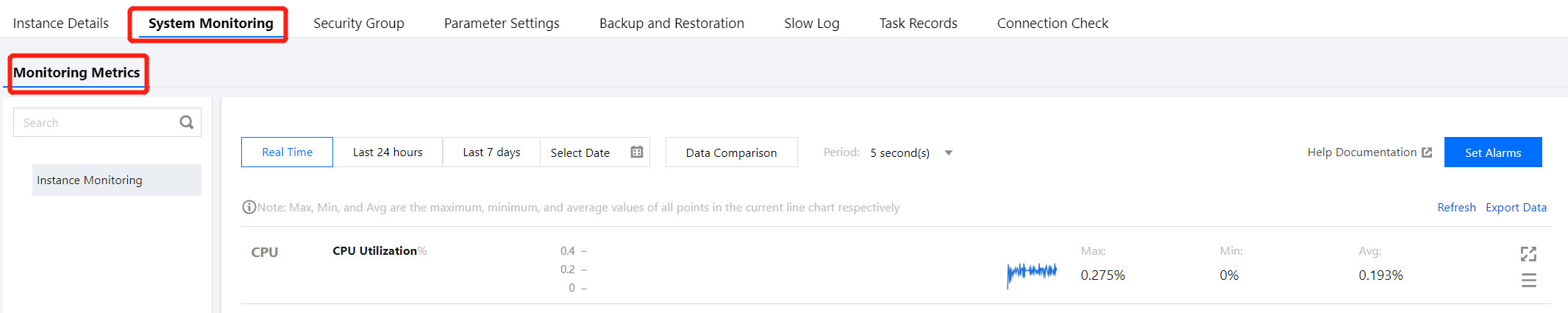Select the 5 second(s) period value
This screenshot has height=313, width=1568.
[899, 152]
